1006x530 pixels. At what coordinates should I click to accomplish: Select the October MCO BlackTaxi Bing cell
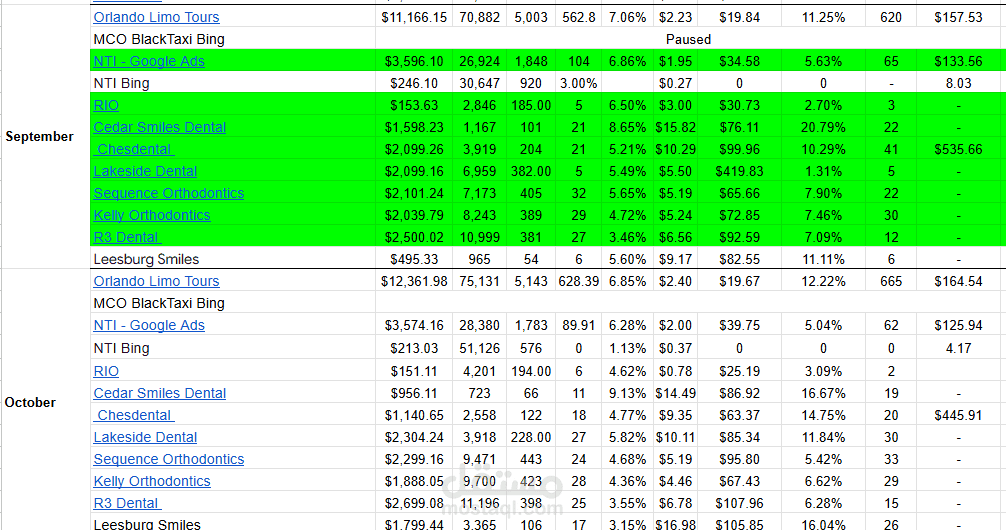[233, 303]
